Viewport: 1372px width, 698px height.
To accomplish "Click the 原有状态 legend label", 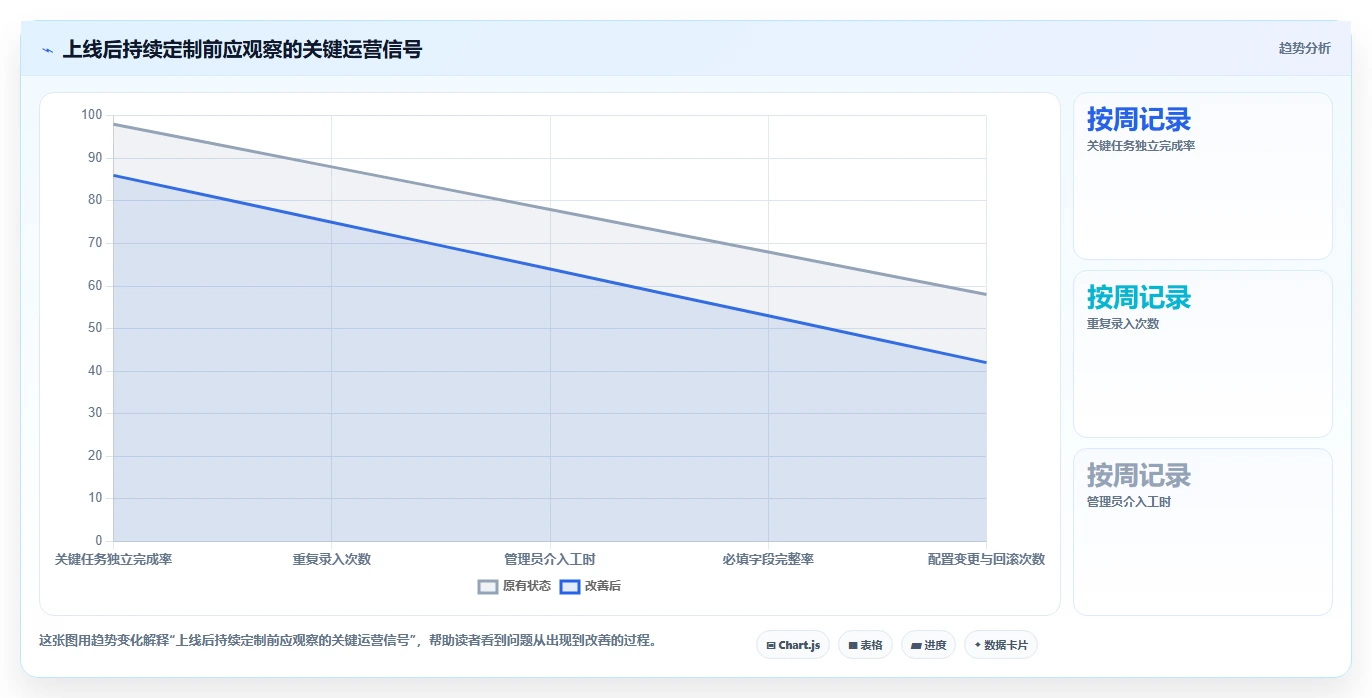I will pos(527,586).
